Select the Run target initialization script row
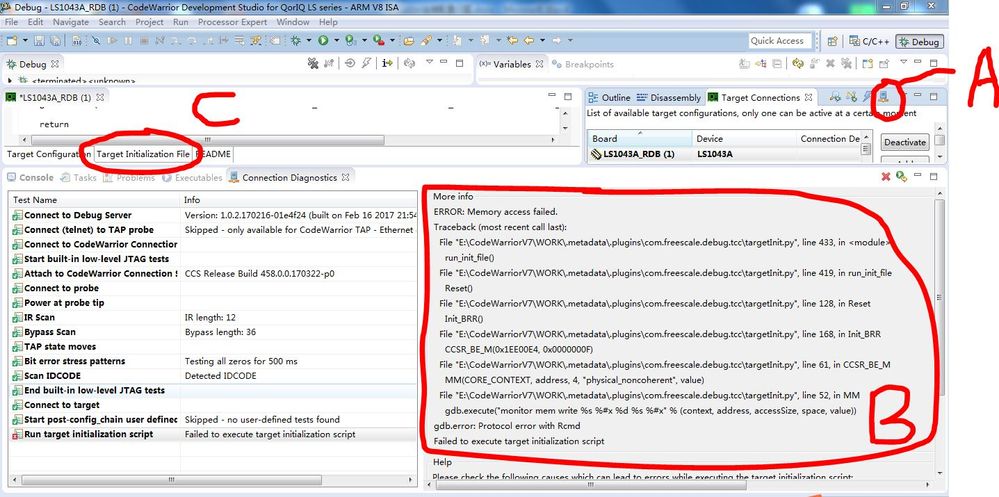This screenshot has height=497, width=999. [x=213, y=434]
